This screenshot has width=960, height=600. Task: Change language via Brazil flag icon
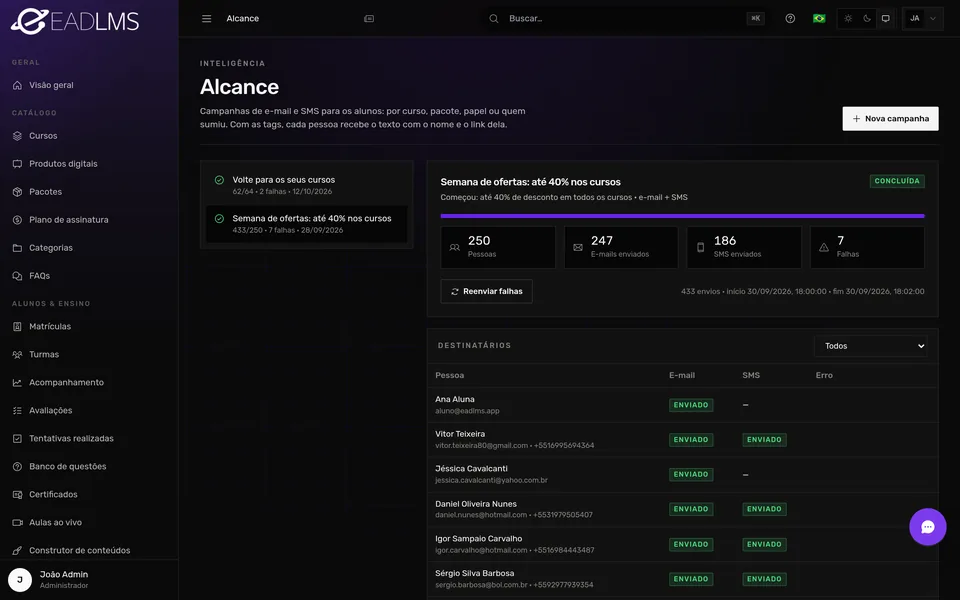(819, 18)
